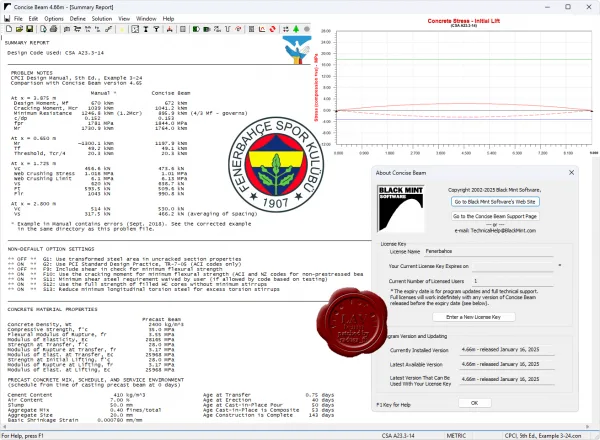Select the I-beam section icon

click(146, 29)
